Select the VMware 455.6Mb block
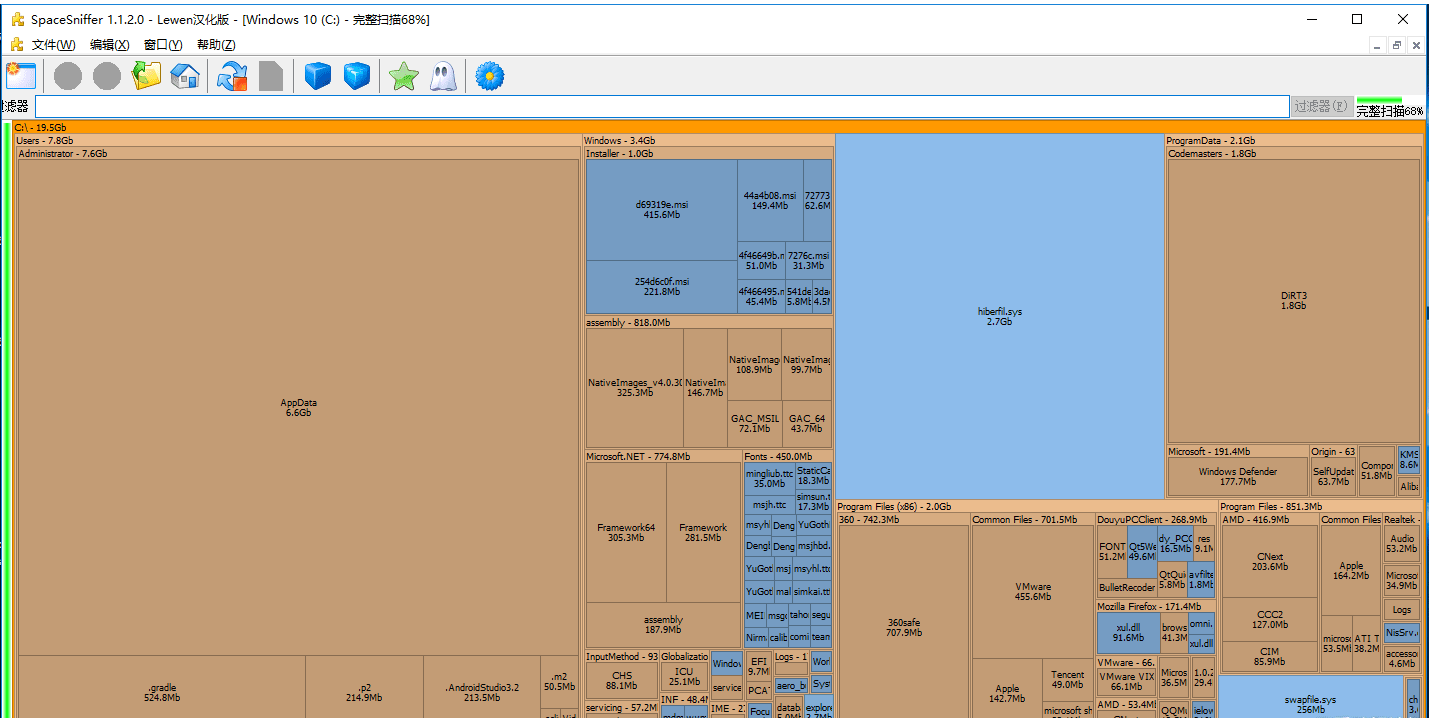1429x718 pixels. point(1033,592)
